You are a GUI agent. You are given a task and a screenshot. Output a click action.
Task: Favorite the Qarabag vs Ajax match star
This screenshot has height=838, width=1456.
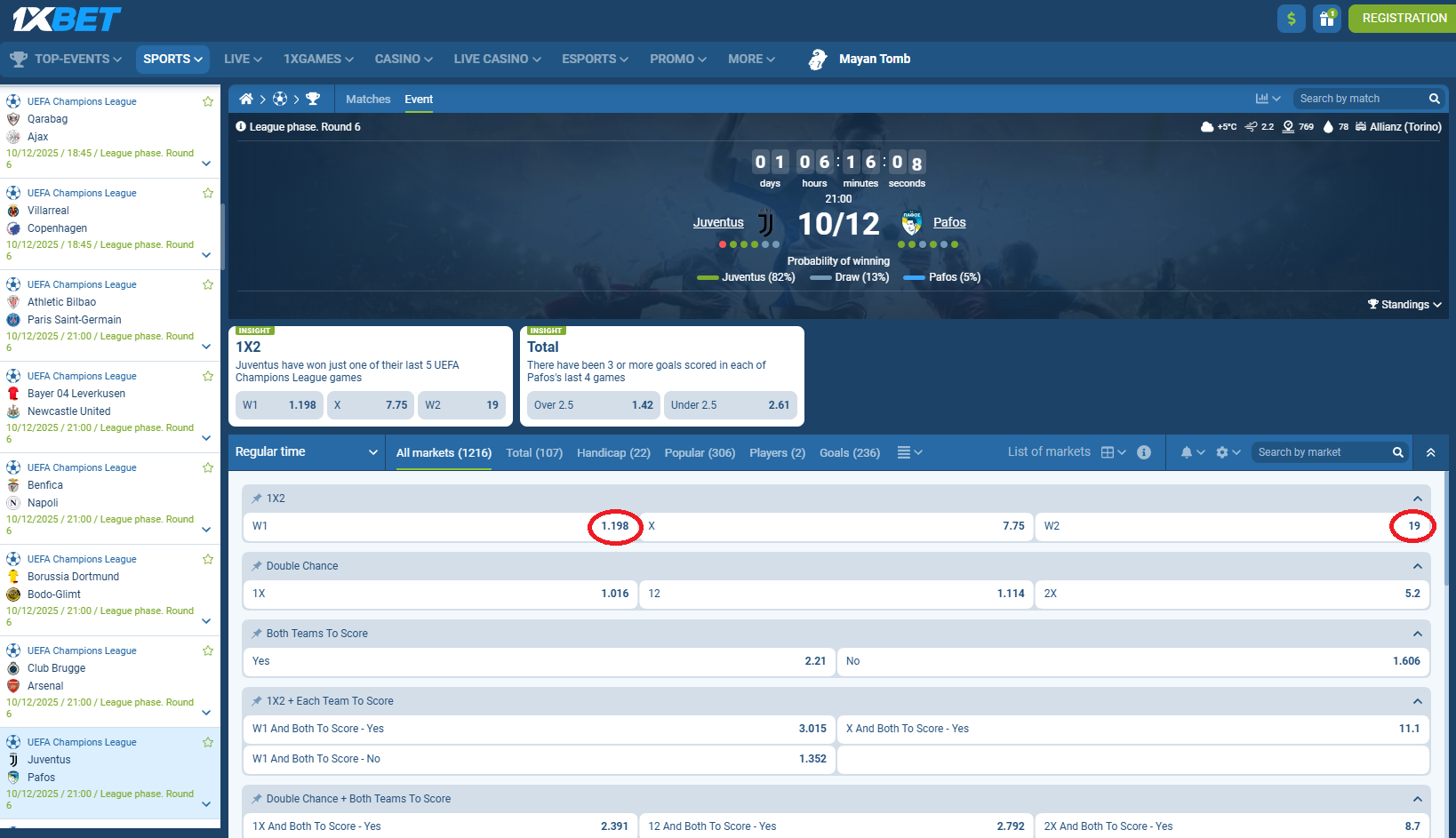[208, 101]
